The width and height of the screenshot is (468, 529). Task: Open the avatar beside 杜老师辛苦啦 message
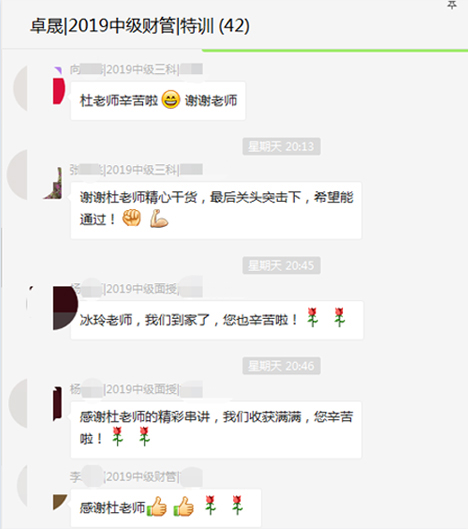59,89
